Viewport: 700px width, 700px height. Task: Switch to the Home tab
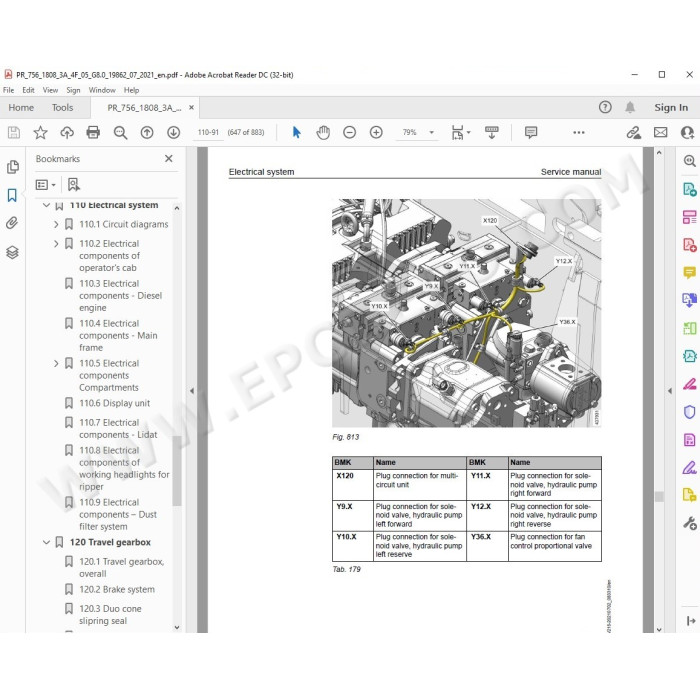(x=21, y=108)
